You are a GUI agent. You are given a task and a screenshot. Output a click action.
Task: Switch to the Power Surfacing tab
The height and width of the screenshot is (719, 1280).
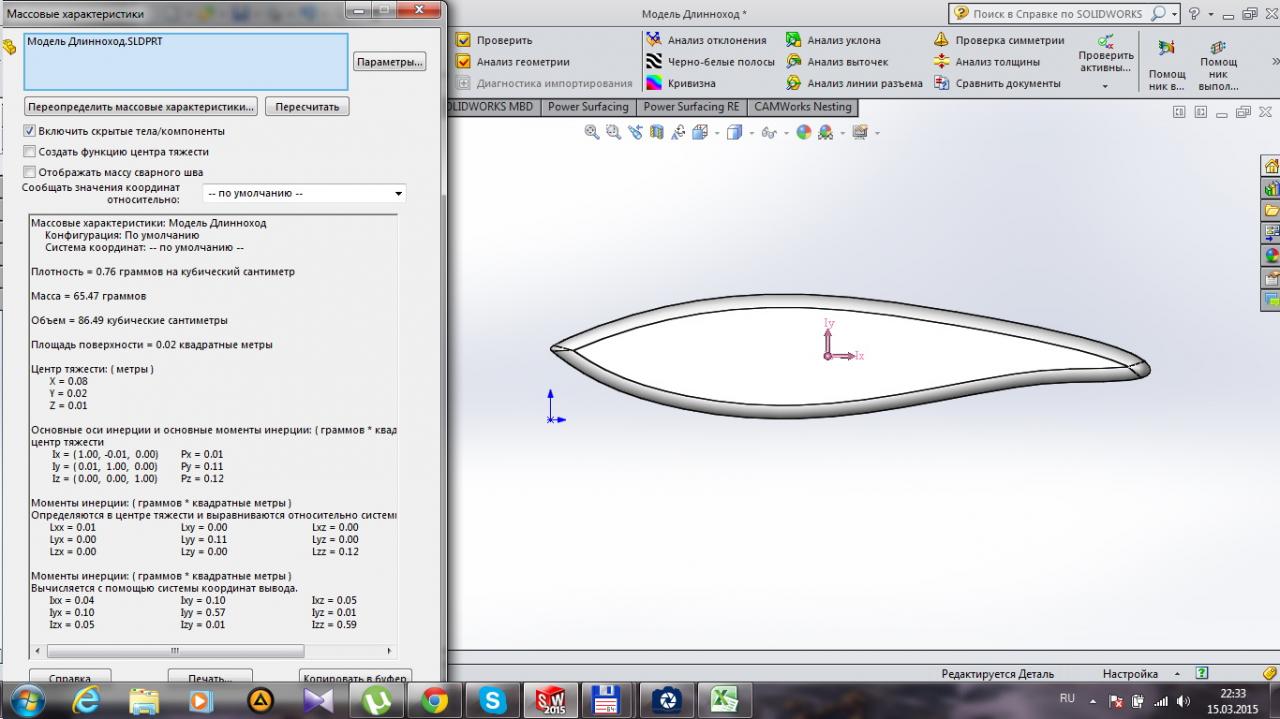click(589, 107)
